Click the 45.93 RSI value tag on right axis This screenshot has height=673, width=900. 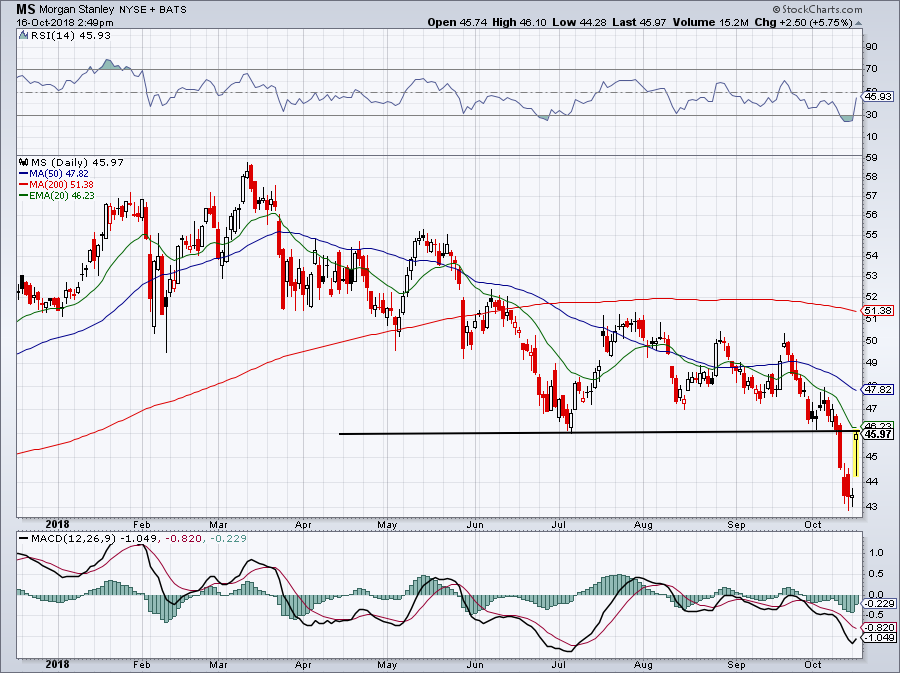(878, 96)
